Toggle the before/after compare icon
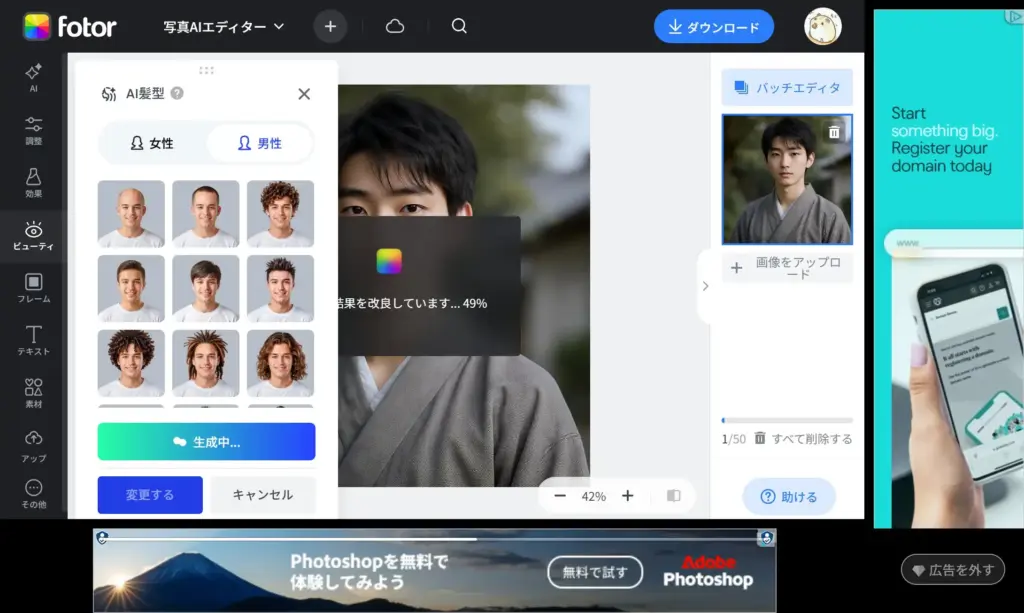This screenshot has width=1024, height=613. point(673,496)
